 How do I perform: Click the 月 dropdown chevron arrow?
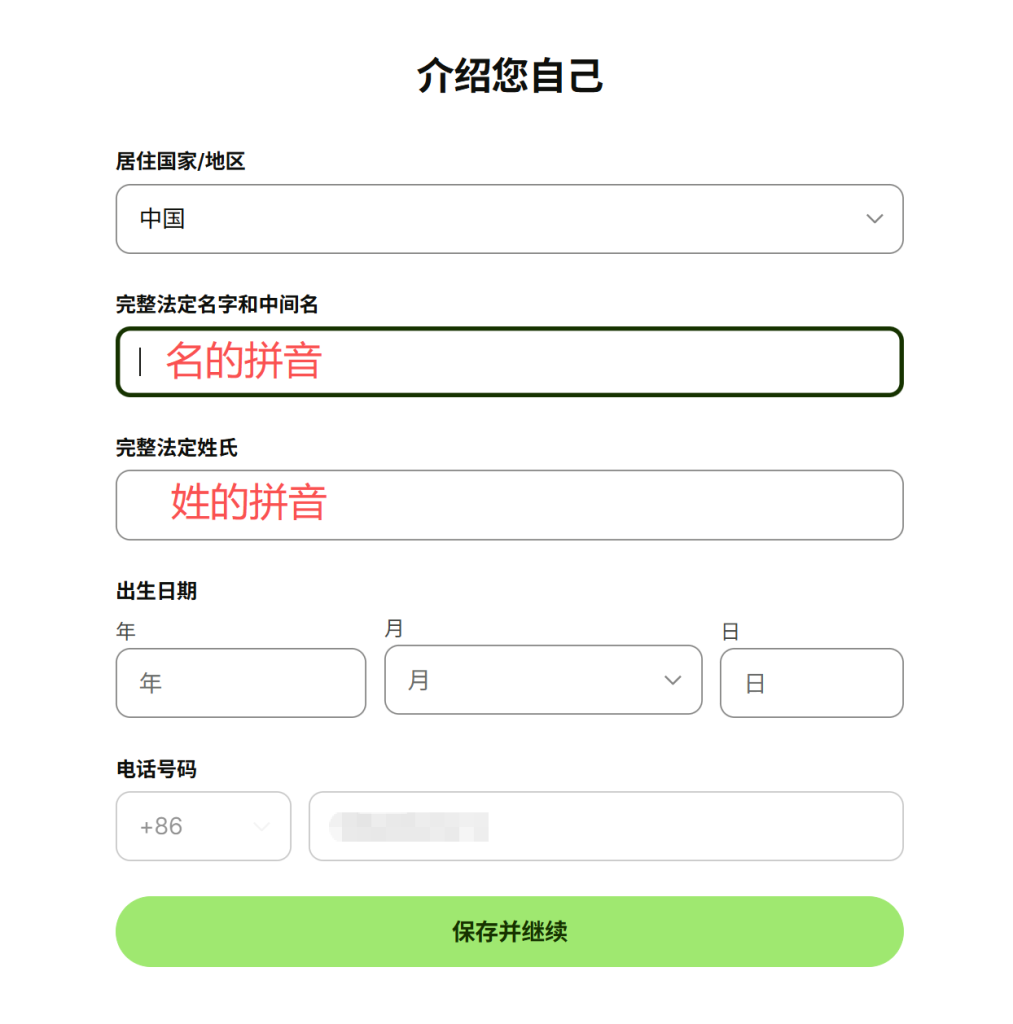(672, 680)
